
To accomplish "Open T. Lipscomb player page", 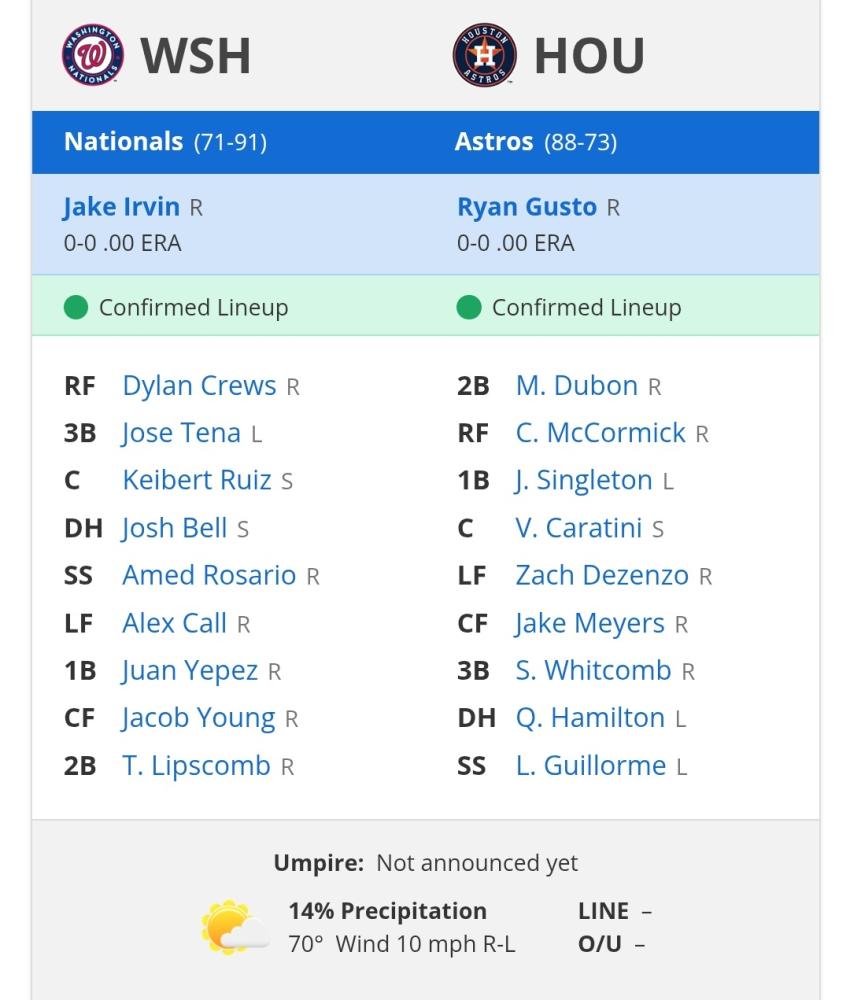I will (196, 766).
